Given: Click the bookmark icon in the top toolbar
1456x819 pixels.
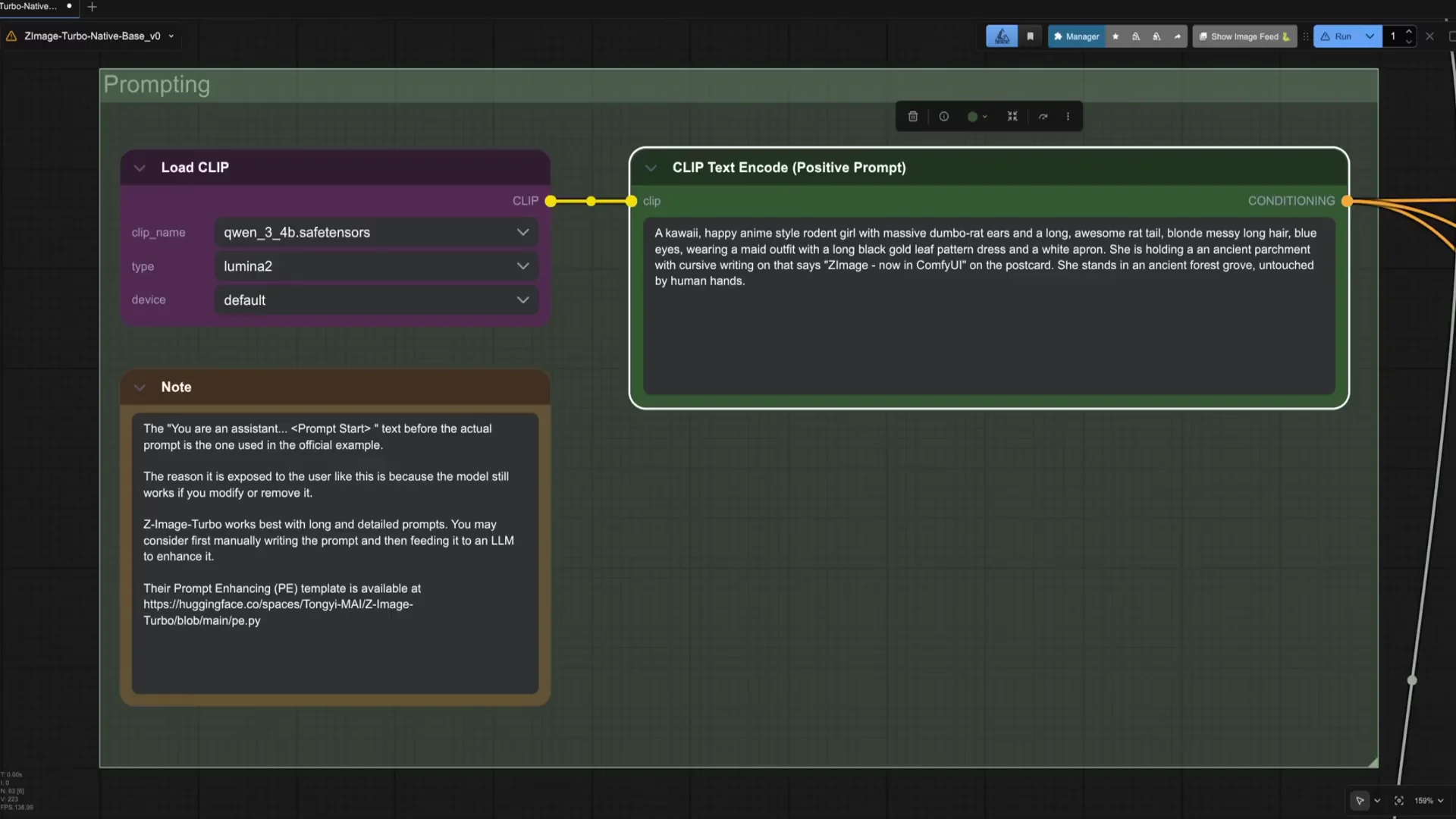Looking at the screenshot, I should point(1030,36).
